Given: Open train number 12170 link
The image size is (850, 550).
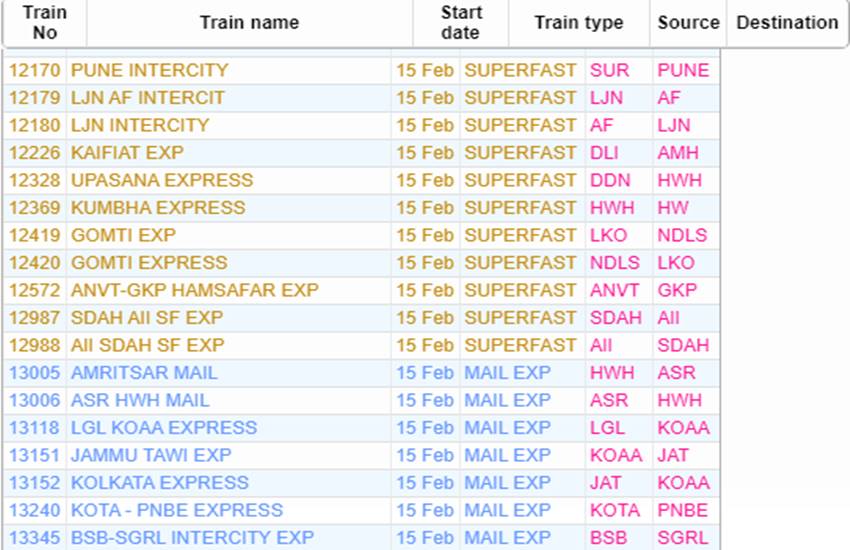Looking at the screenshot, I should click(x=35, y=70).
